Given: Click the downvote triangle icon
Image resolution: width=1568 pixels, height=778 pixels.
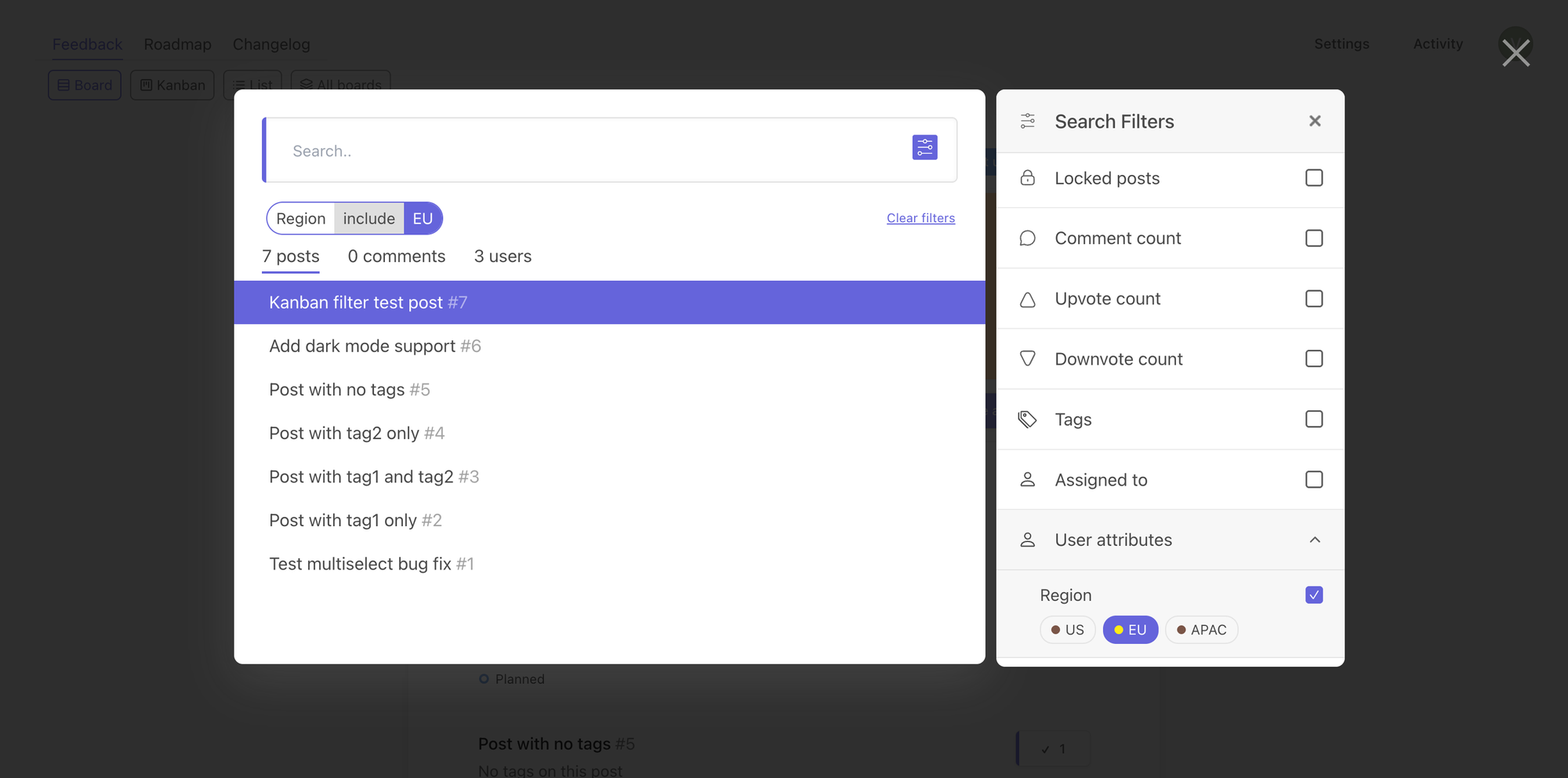Looking at the screenshot, I should [x=1027, y=359].
